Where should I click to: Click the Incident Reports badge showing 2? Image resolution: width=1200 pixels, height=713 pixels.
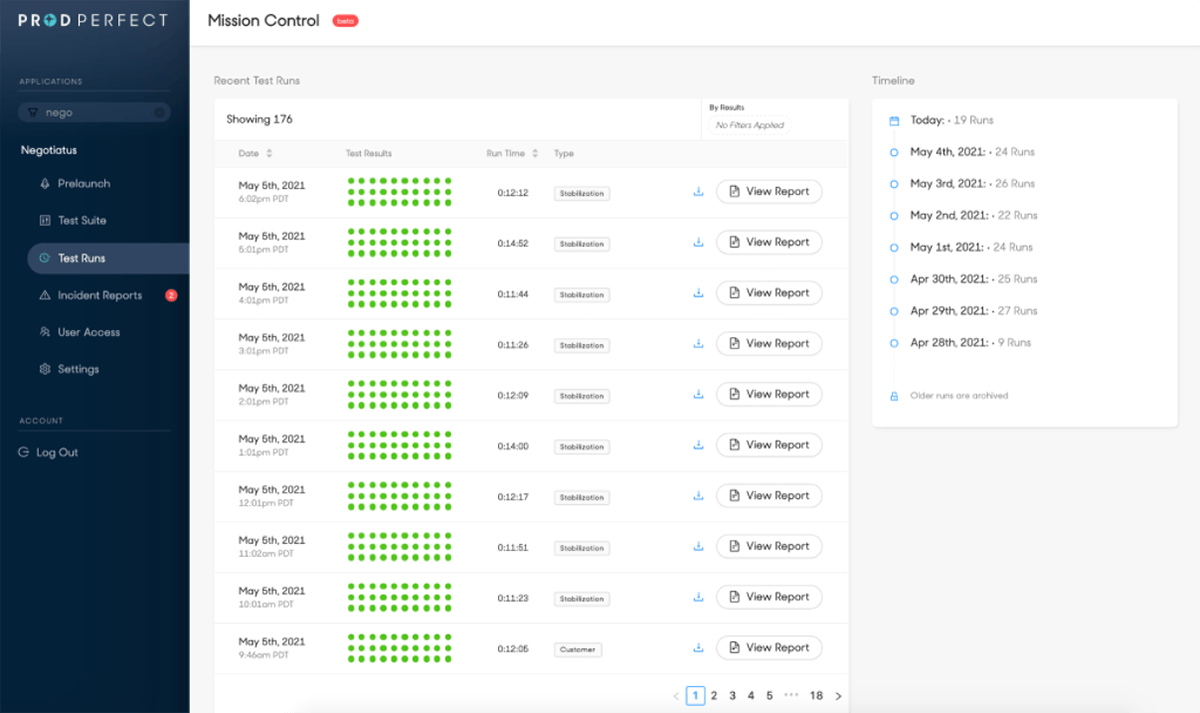pos(171,295)
